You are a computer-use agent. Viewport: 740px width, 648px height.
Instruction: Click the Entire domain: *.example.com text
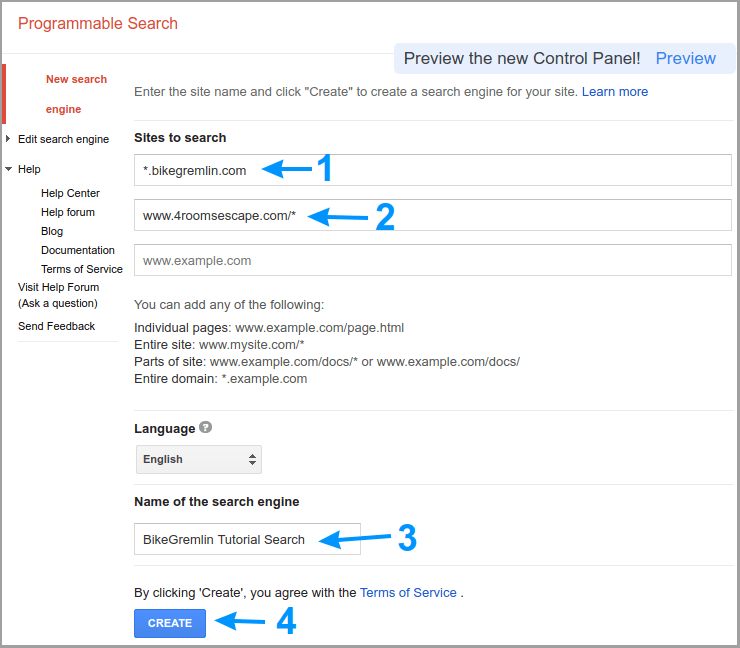point(220,379)
